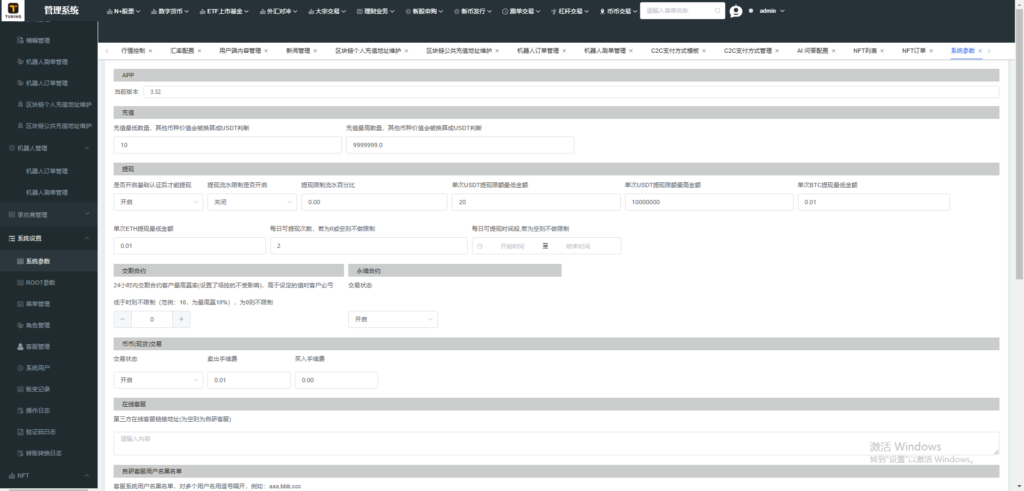Close the 用户端内容管理 tab

pyautogui.click(x=266, y=50)
